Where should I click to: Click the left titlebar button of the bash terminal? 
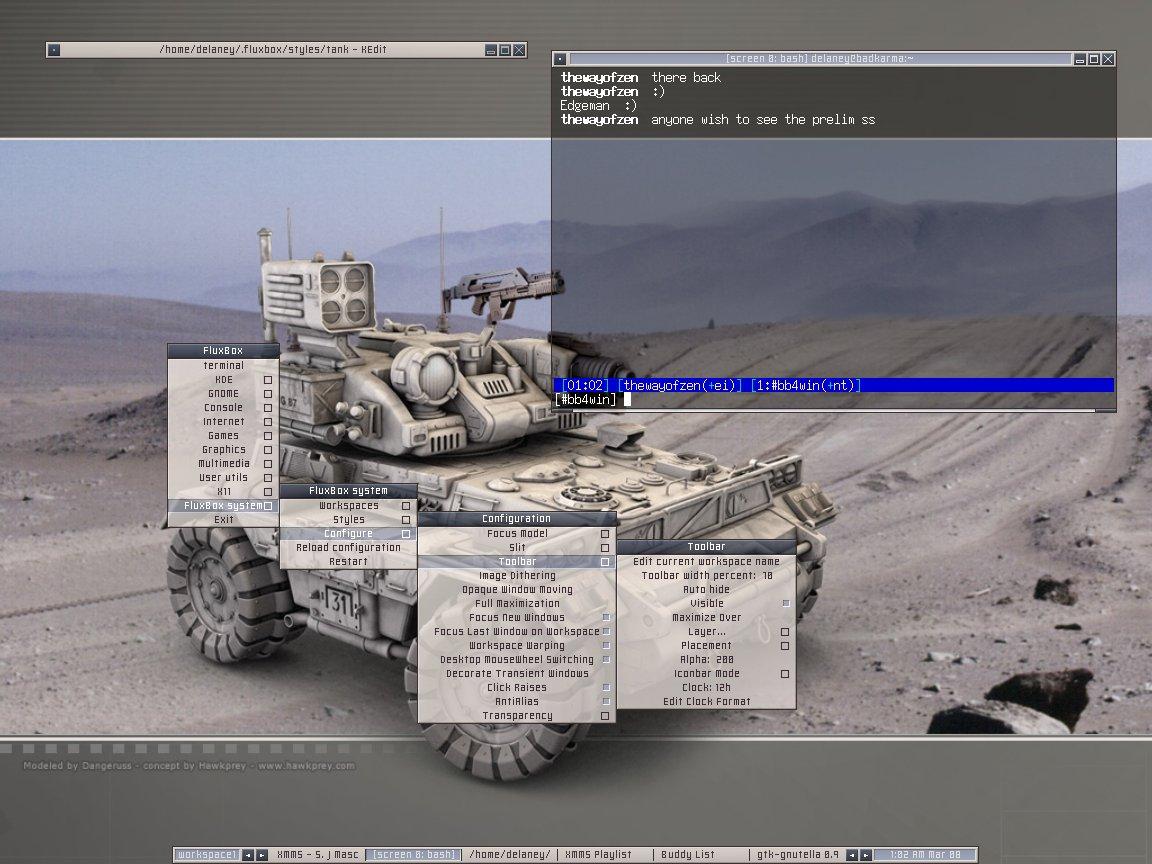(x=560, y=59)
